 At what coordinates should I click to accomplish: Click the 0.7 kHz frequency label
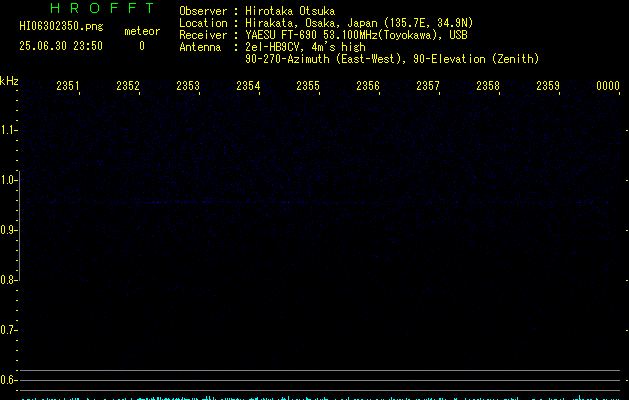coord(7,330)
